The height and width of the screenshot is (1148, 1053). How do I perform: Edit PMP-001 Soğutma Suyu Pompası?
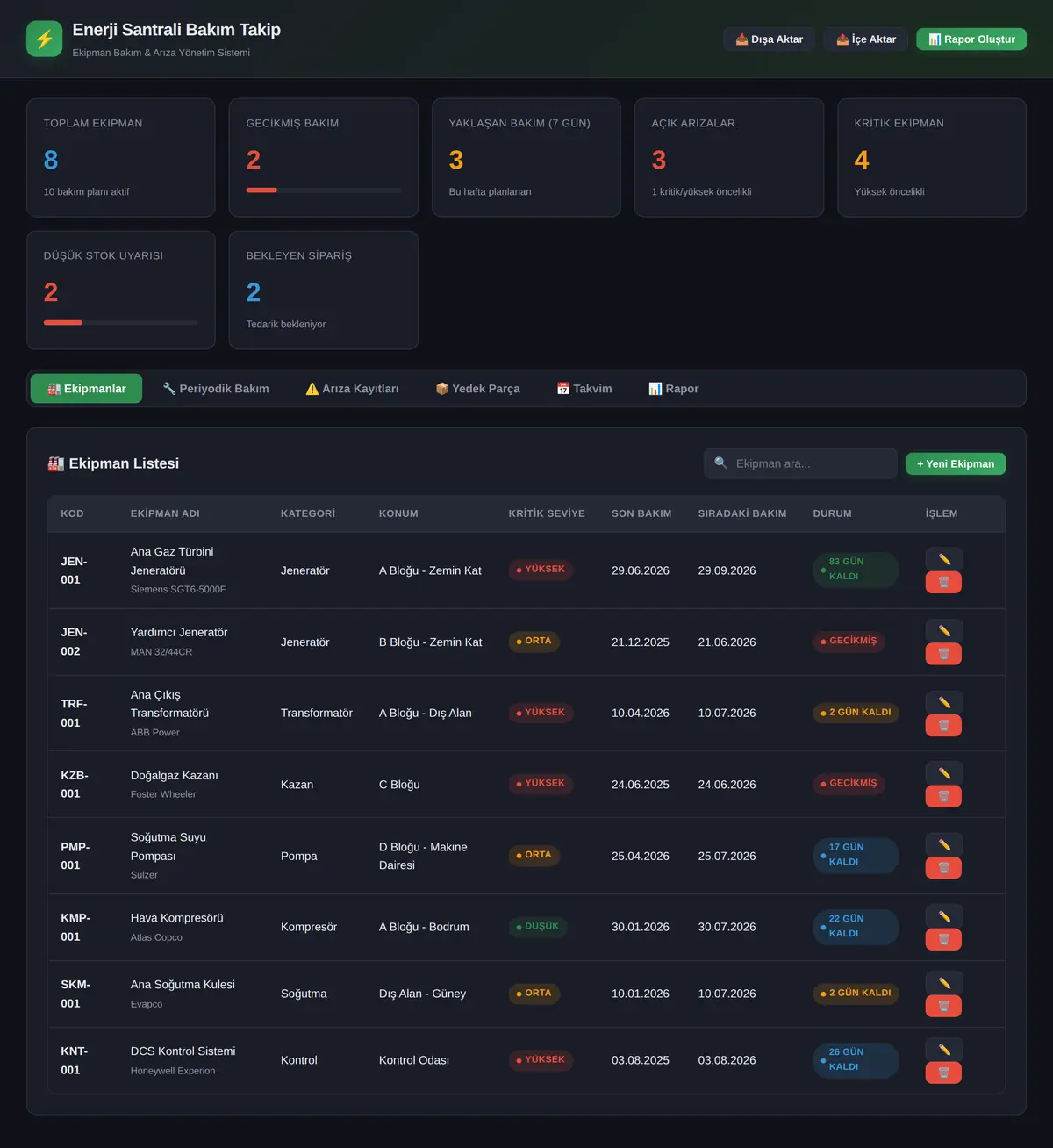(x=943, y=844)
